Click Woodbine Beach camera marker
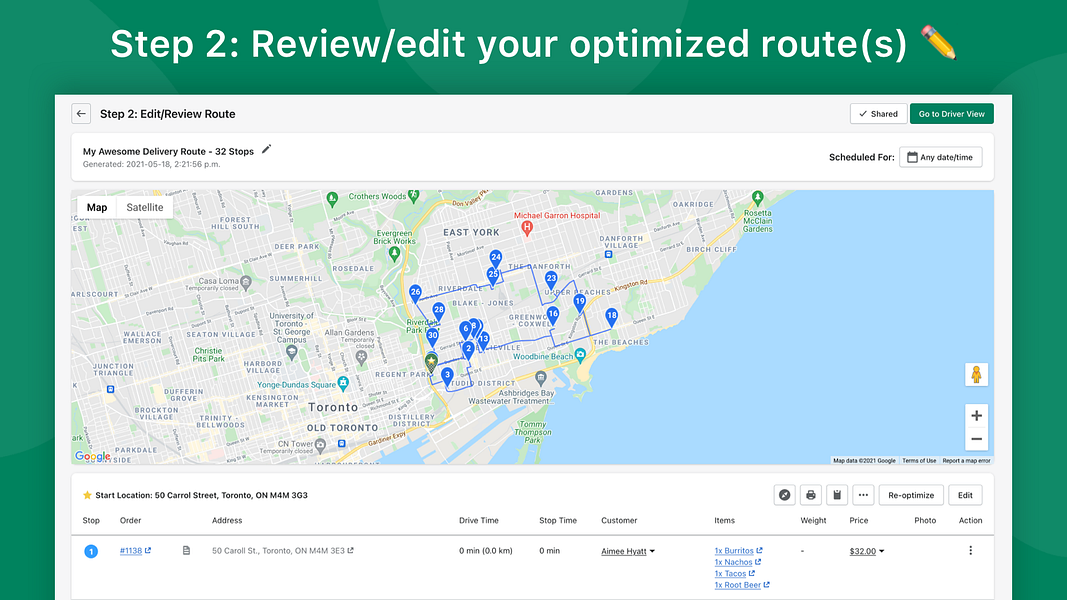 580,354
